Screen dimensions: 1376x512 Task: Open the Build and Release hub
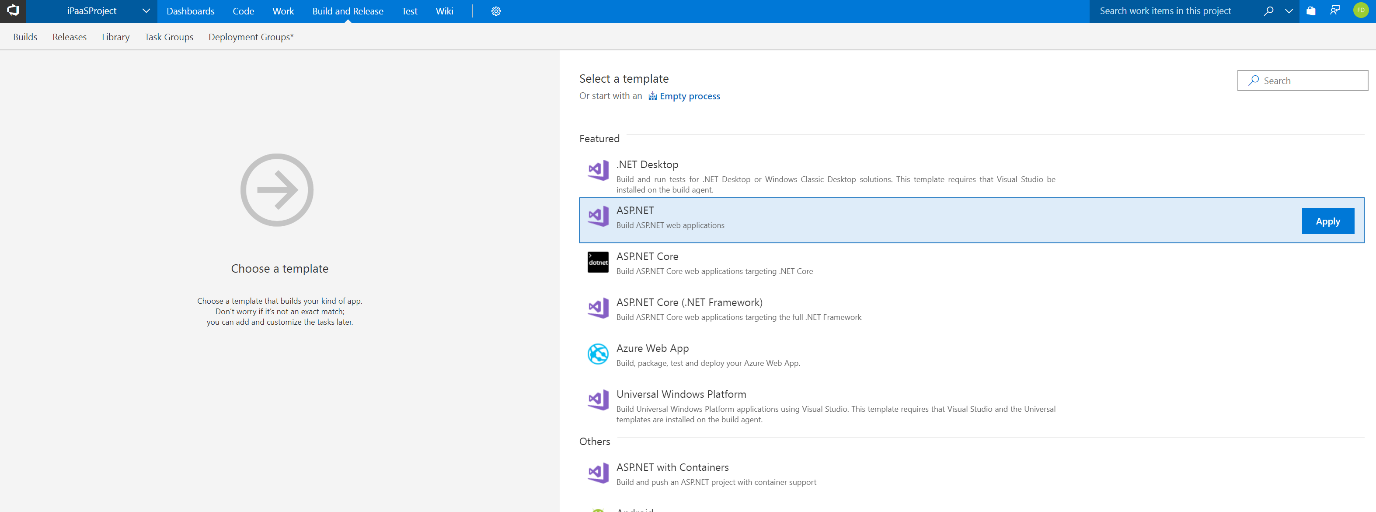click(347, 11)
